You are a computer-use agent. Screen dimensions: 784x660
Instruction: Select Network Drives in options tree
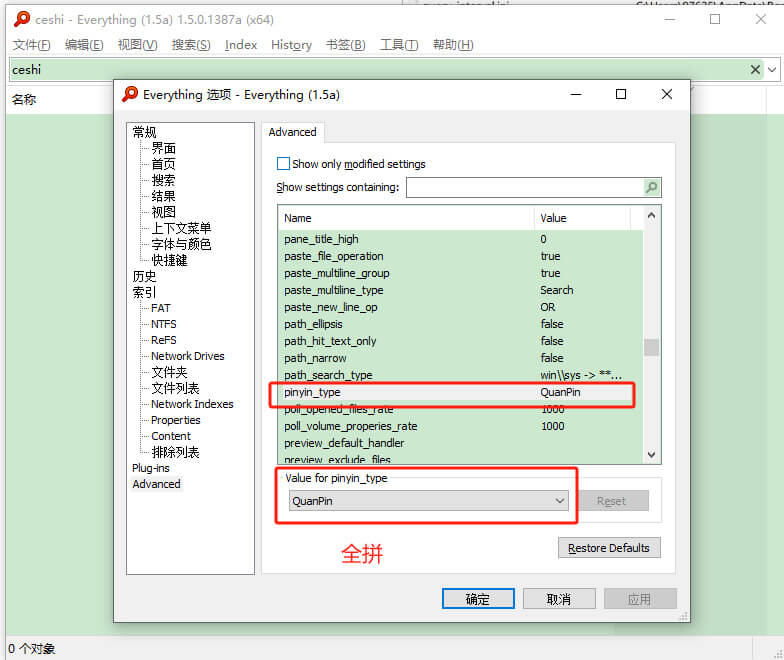pos(188,356)
